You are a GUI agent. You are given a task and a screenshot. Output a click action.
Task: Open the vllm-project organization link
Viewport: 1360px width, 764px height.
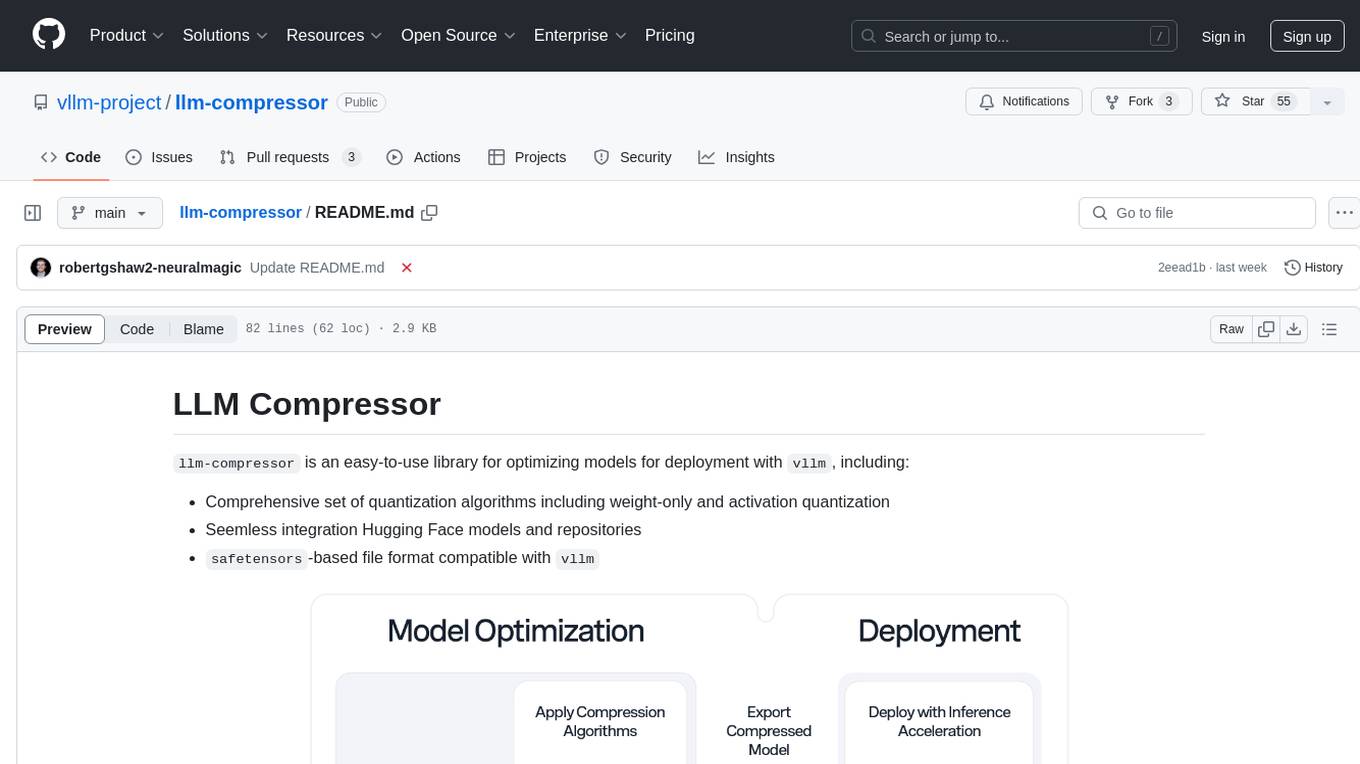pos(109,102)
